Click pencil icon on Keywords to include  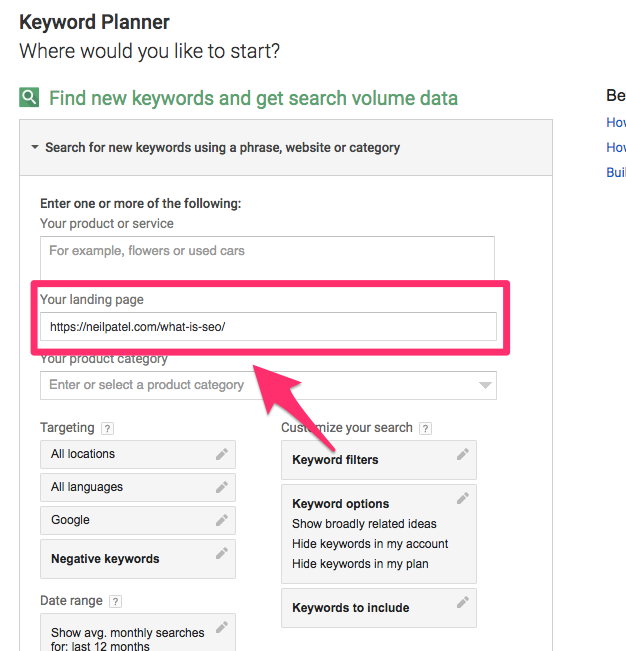[462, 602]
